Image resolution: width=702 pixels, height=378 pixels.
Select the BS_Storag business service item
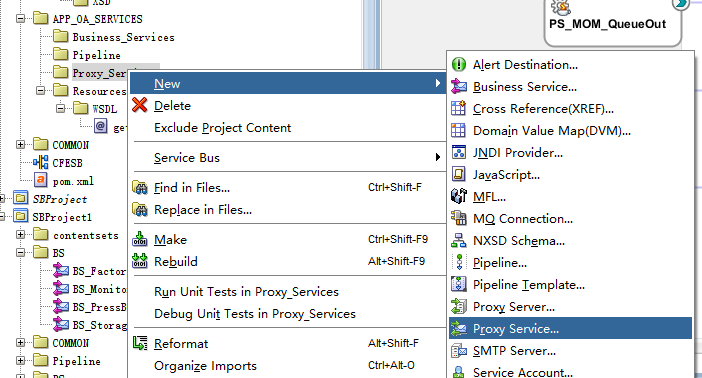(99, 325)
